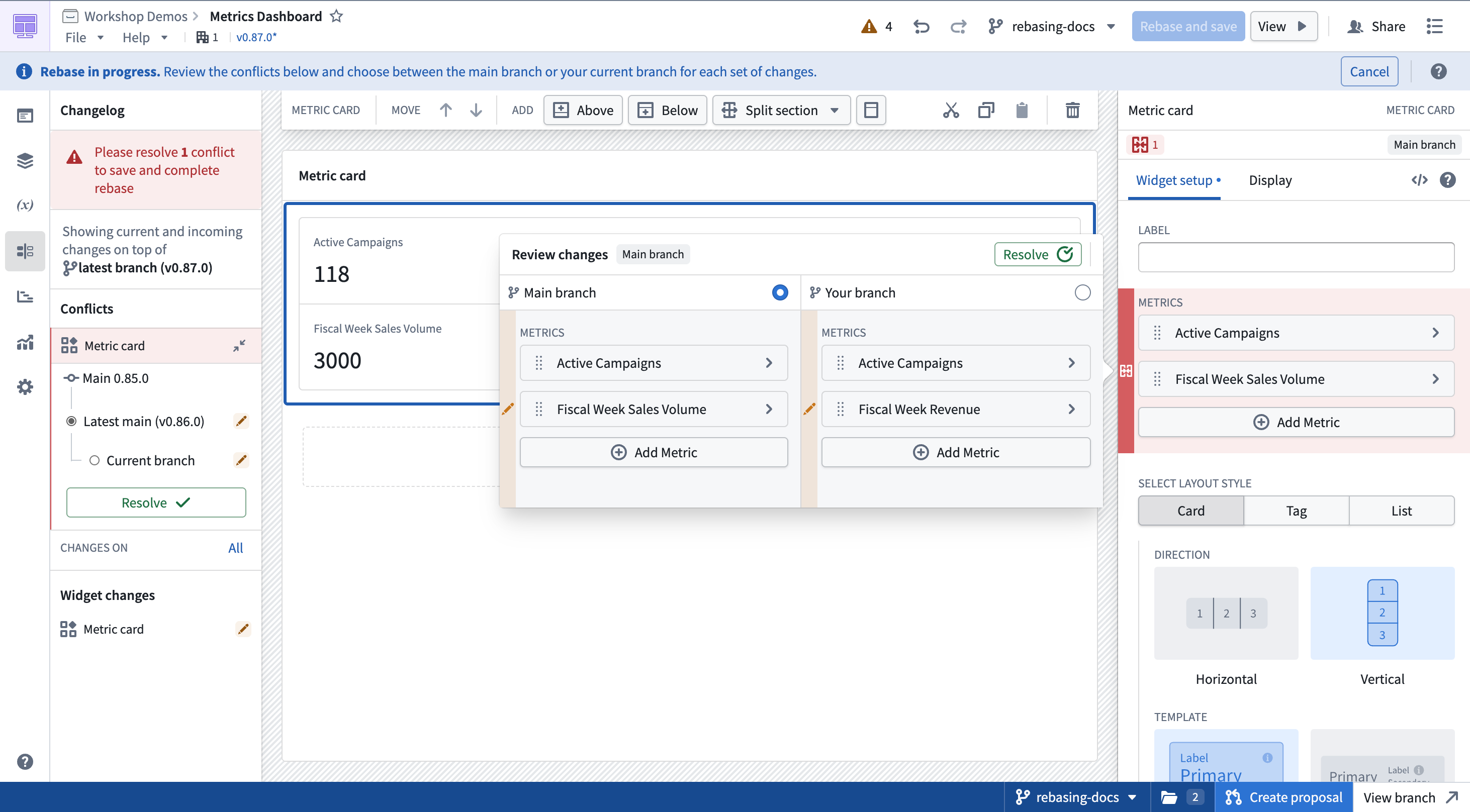Image resolution: width=1470 pixels, height=812 pixels.
Task: Expand Fiscal Week Sales Volume under Main branch
Action: pos(654,409)
